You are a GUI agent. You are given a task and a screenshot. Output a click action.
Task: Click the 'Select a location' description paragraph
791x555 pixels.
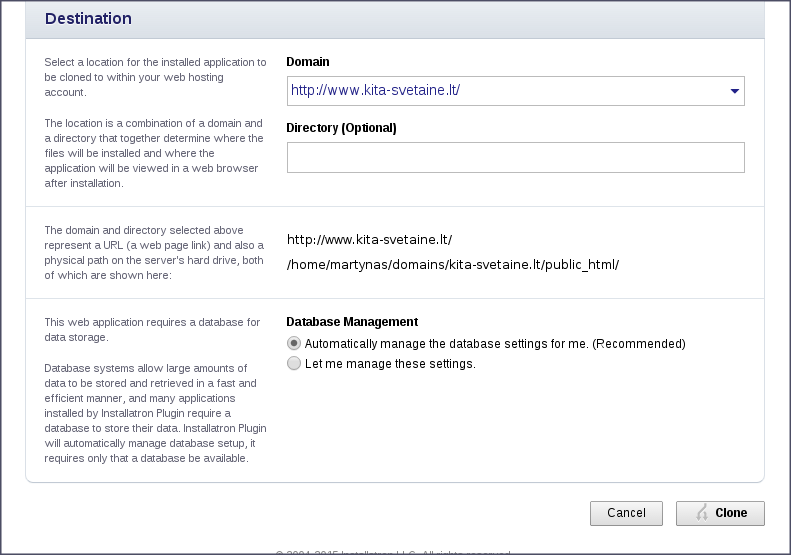tap(155, 77)
